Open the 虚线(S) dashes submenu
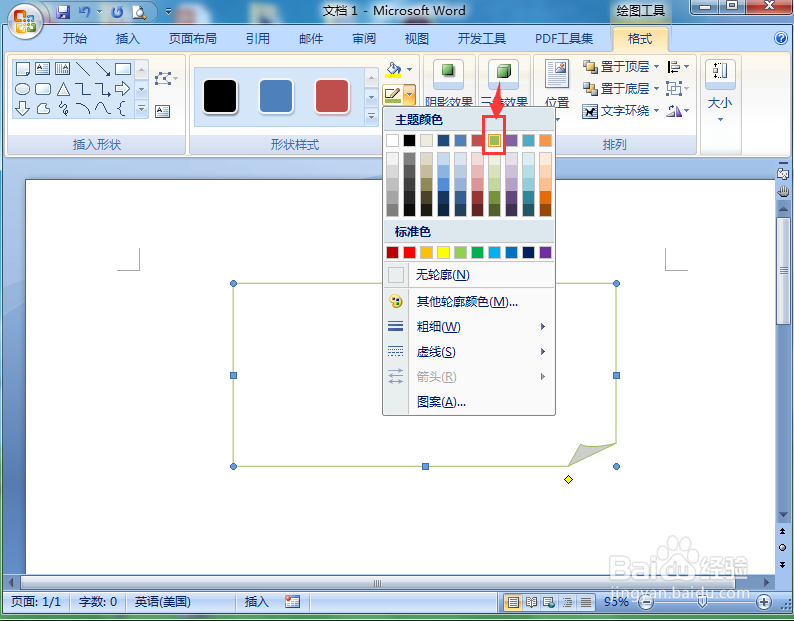Viewport: 794px width, 621px height. (x=469, y=352)
